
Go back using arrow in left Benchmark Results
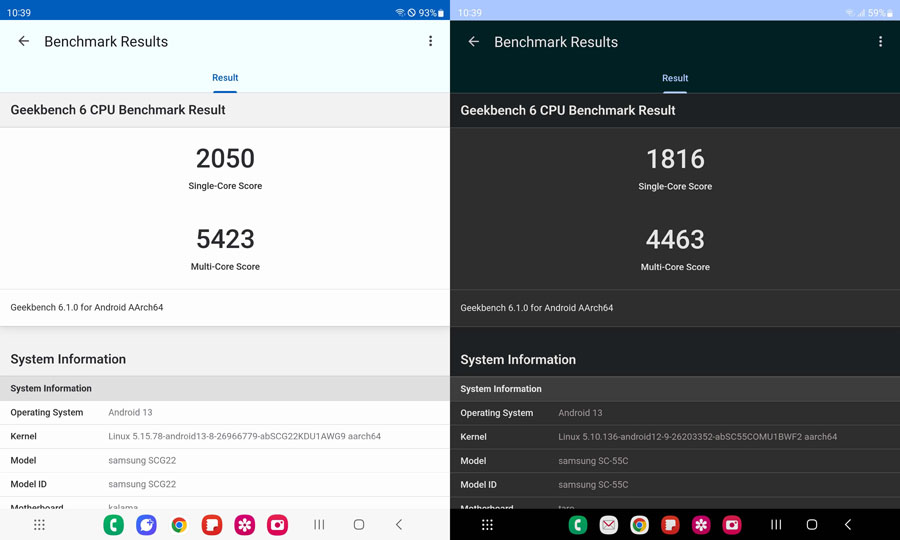pos(24,41)
